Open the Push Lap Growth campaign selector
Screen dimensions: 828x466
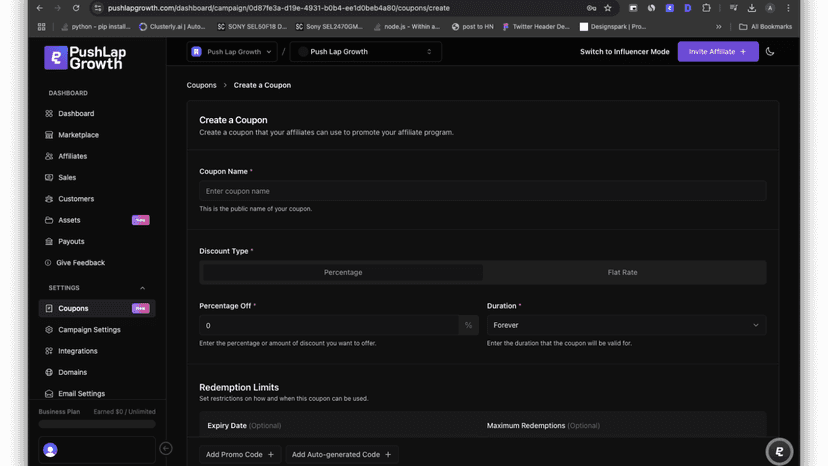point(365,52)
